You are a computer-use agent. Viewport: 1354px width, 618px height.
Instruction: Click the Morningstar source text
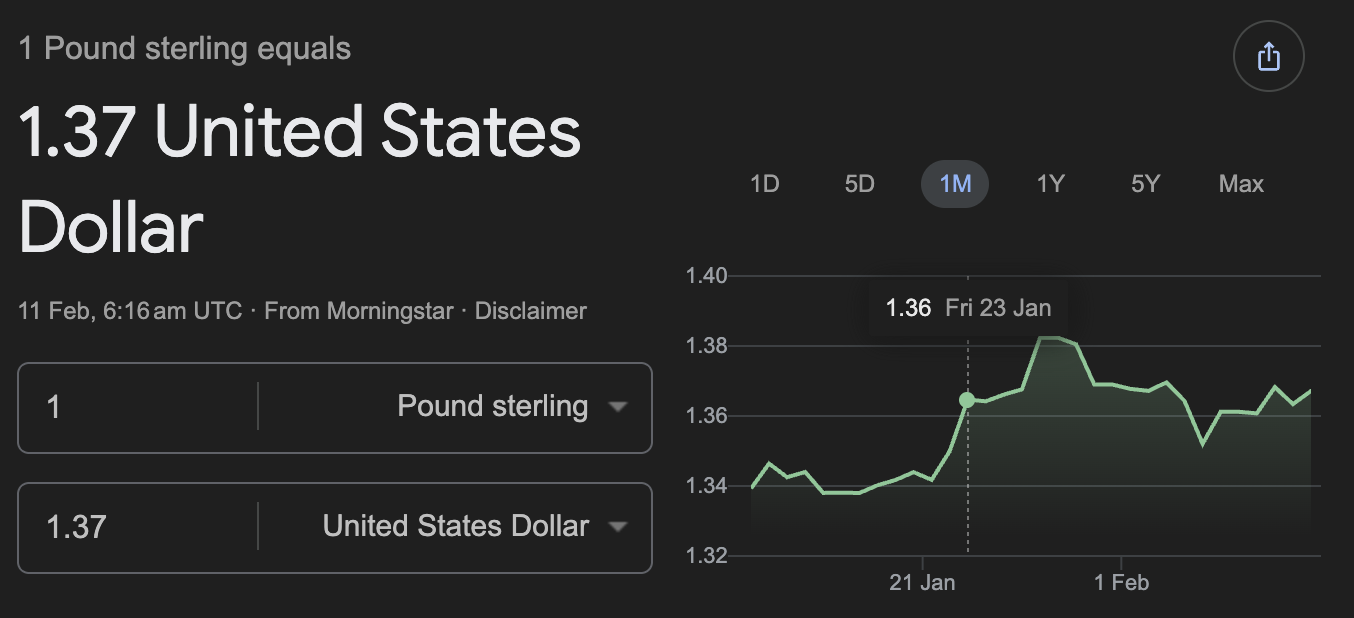358,311
